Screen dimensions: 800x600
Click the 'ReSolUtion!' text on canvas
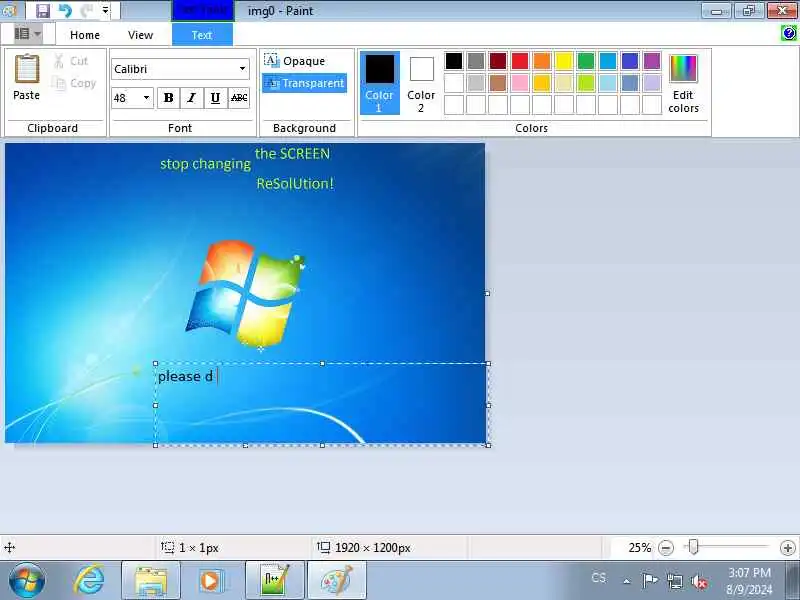click(295, 183)
